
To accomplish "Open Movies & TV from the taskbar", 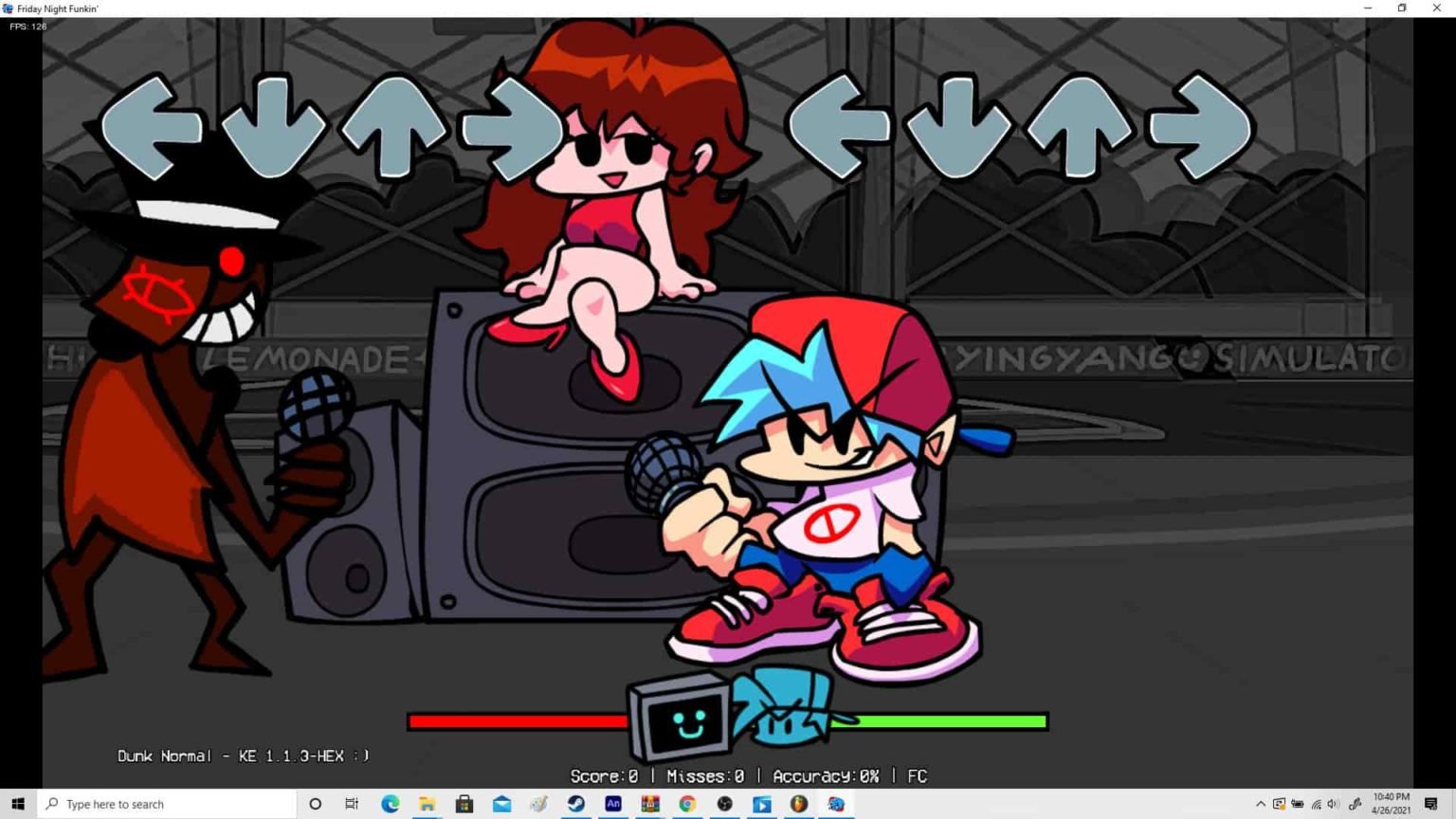I will point(761,804).
